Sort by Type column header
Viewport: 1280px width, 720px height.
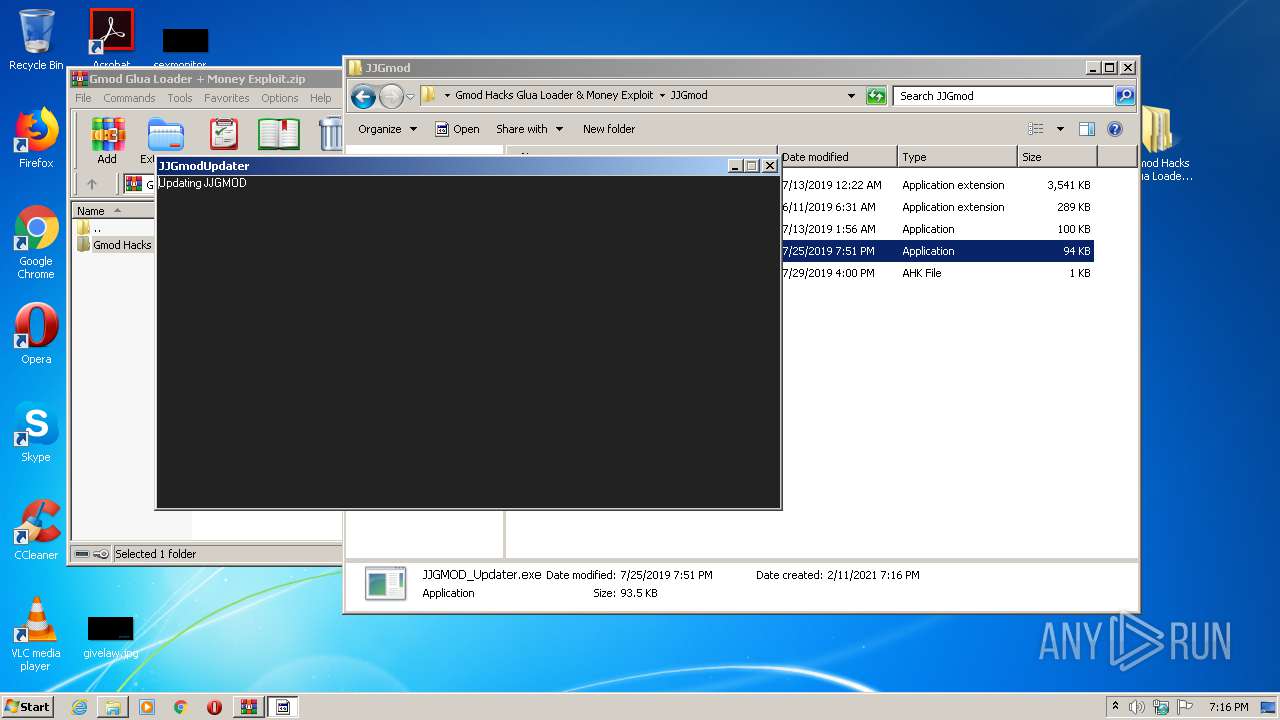(956, 157)
